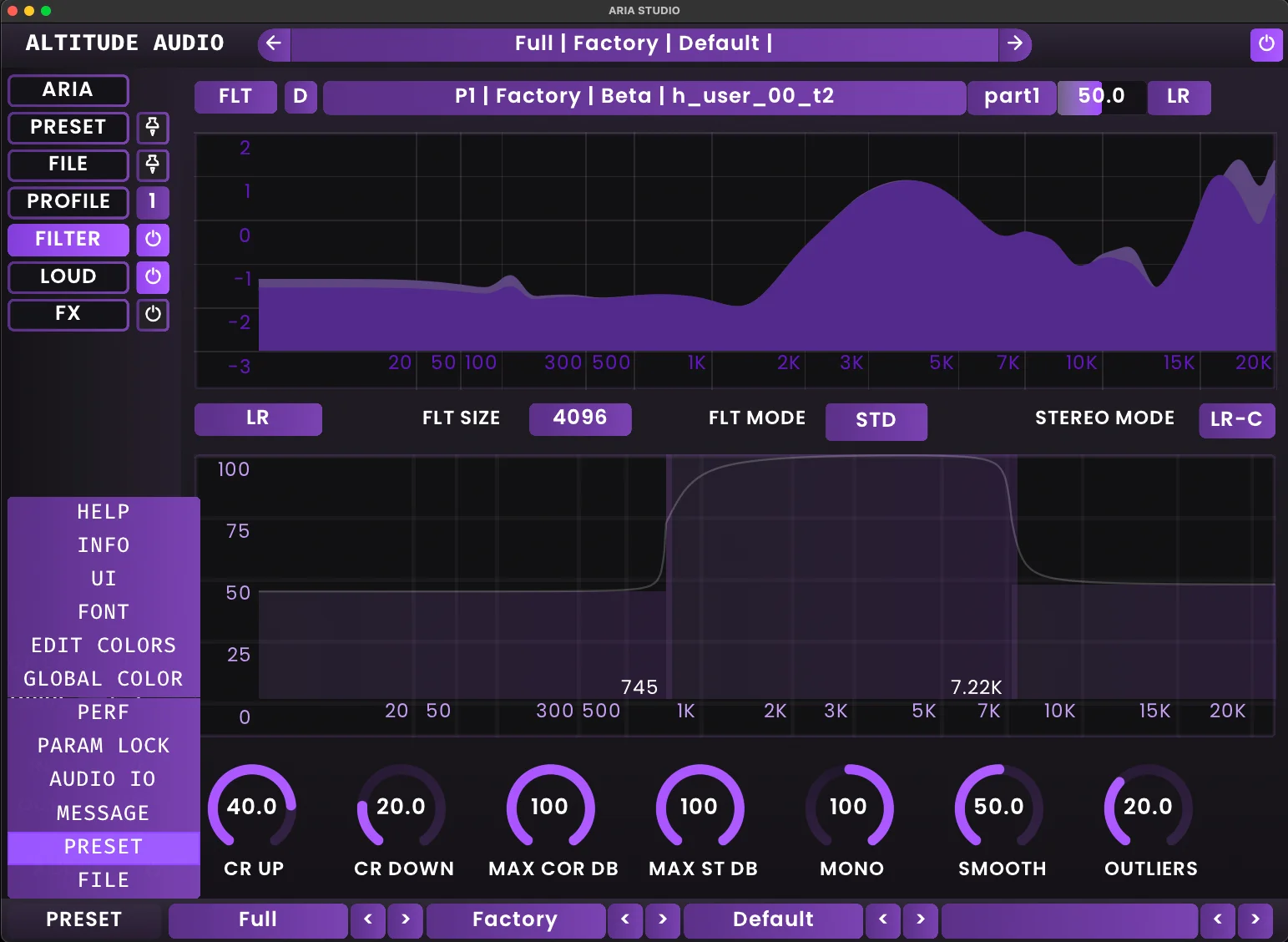Select AUDIO IO in the menu list
The height and width of the screenshot is (942, 1288).
[104, 778]
